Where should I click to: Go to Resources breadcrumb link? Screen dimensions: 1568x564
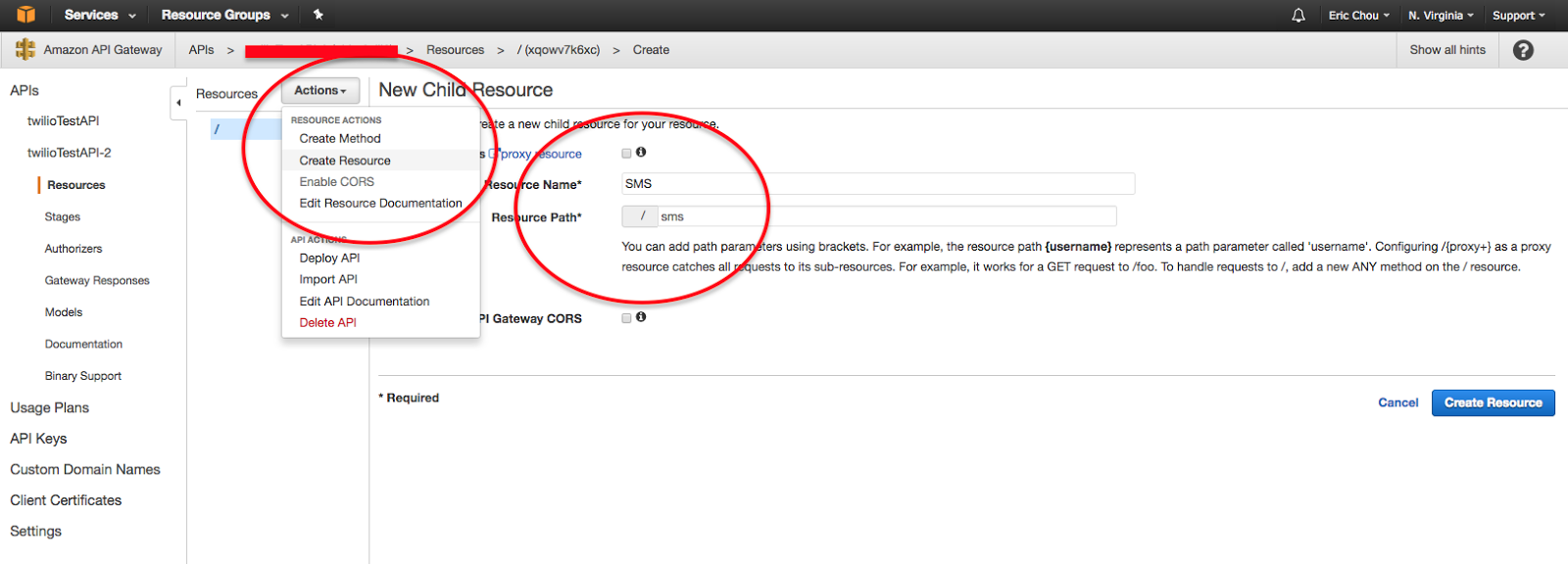tap(455, 50)
